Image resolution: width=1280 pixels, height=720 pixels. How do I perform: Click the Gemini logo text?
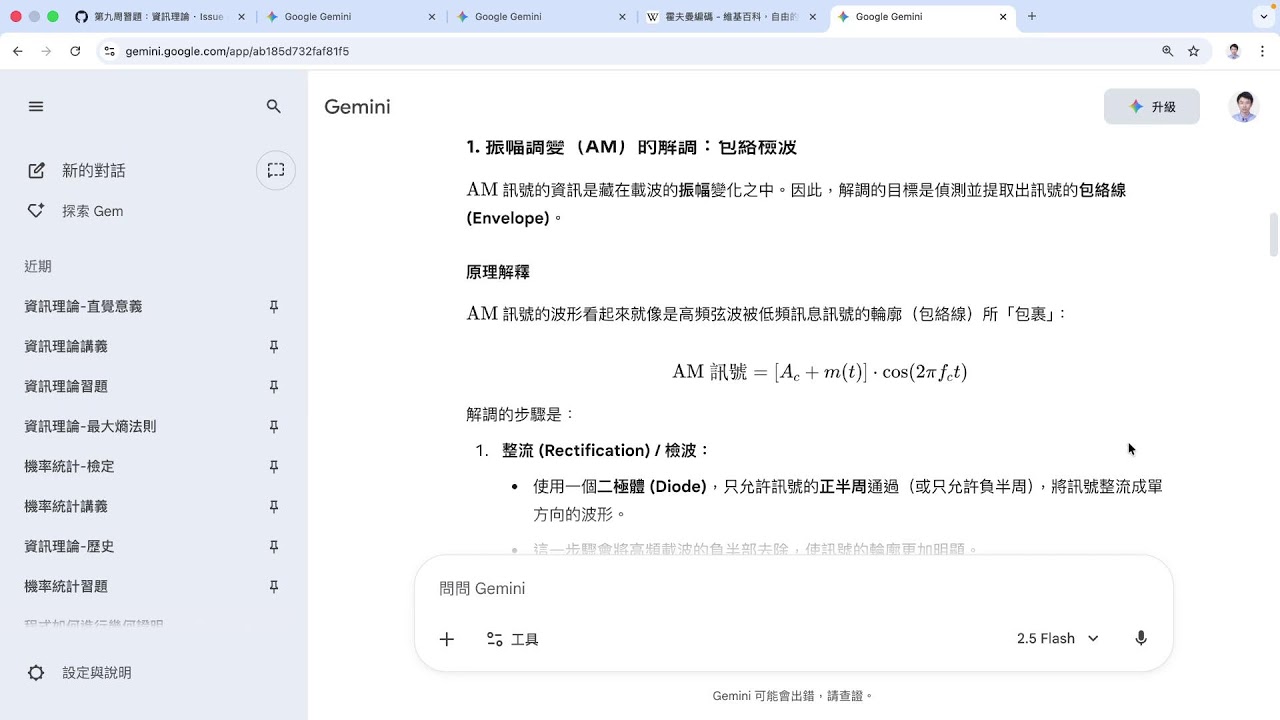tap(357, 107)
